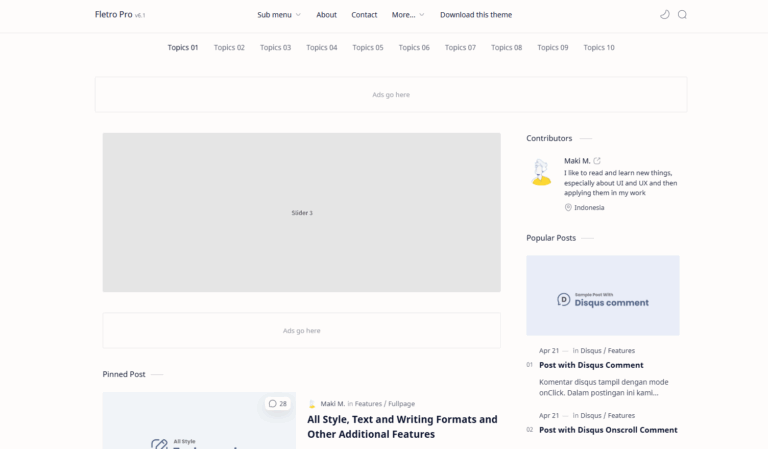Screen dimensions: 768x449
Task: Expand the More... dropdown menu
Action: pos(408,15)
